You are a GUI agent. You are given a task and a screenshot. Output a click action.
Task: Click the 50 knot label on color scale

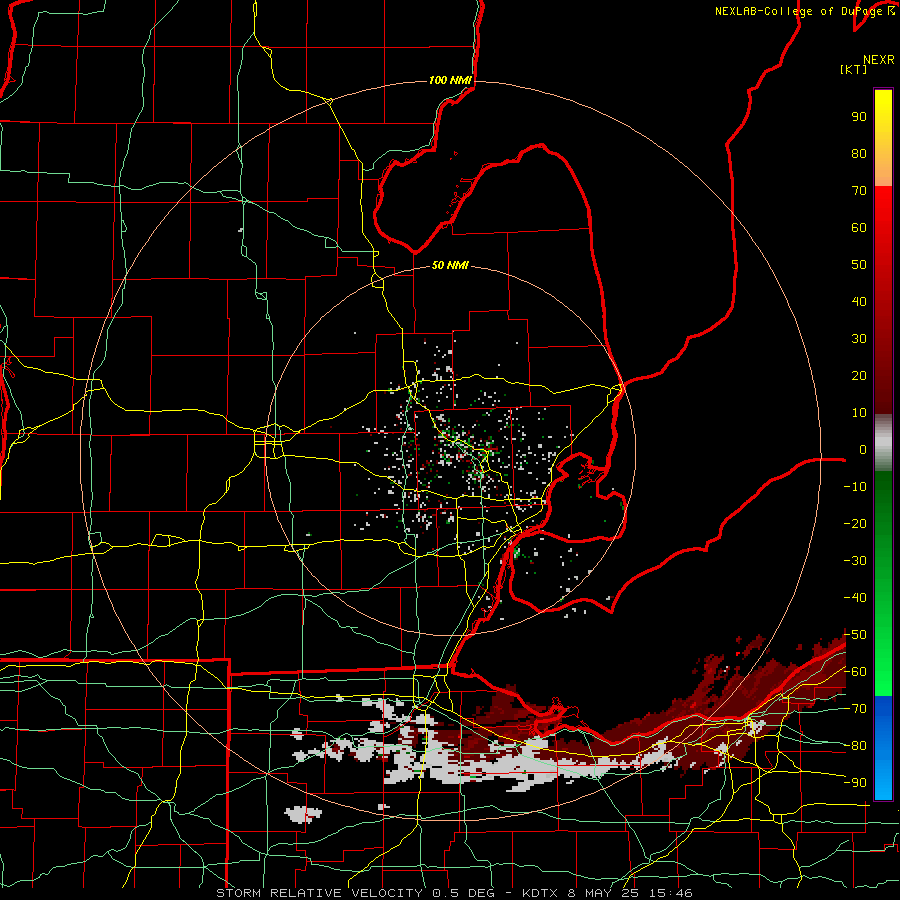point(859,265)
